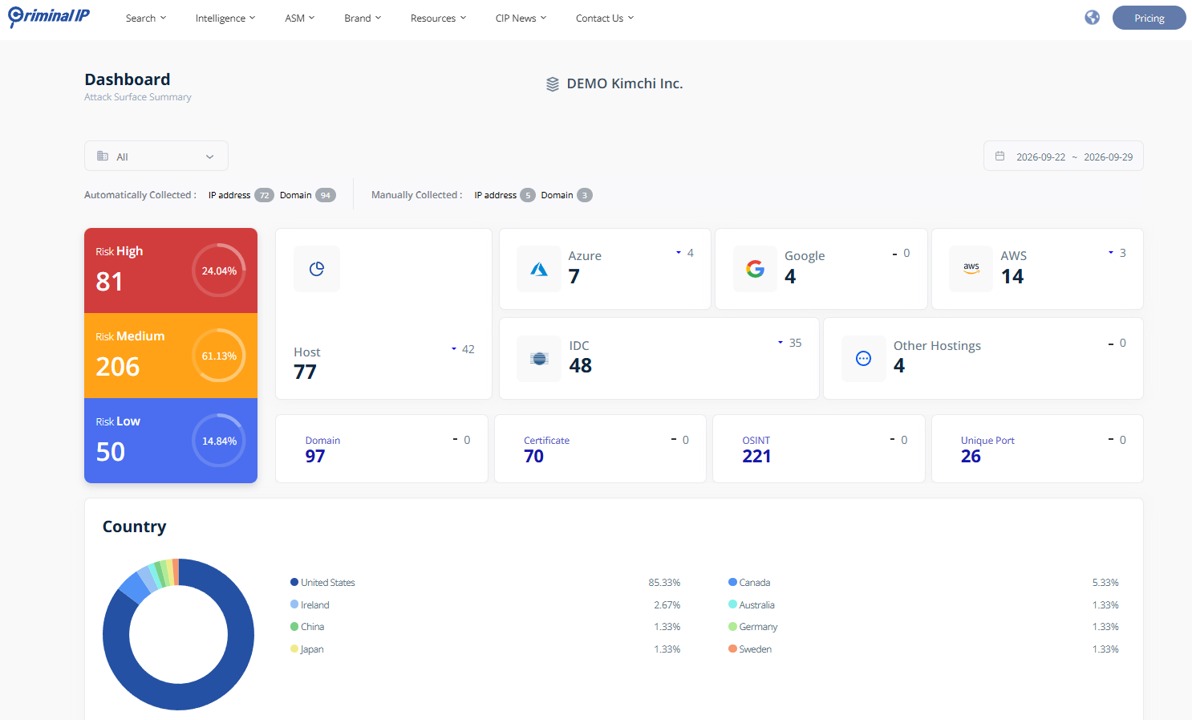The width and height of the screenshot is (1192, 720).
Task: Open the Host 77 card
Action: (x=383, y=313)
